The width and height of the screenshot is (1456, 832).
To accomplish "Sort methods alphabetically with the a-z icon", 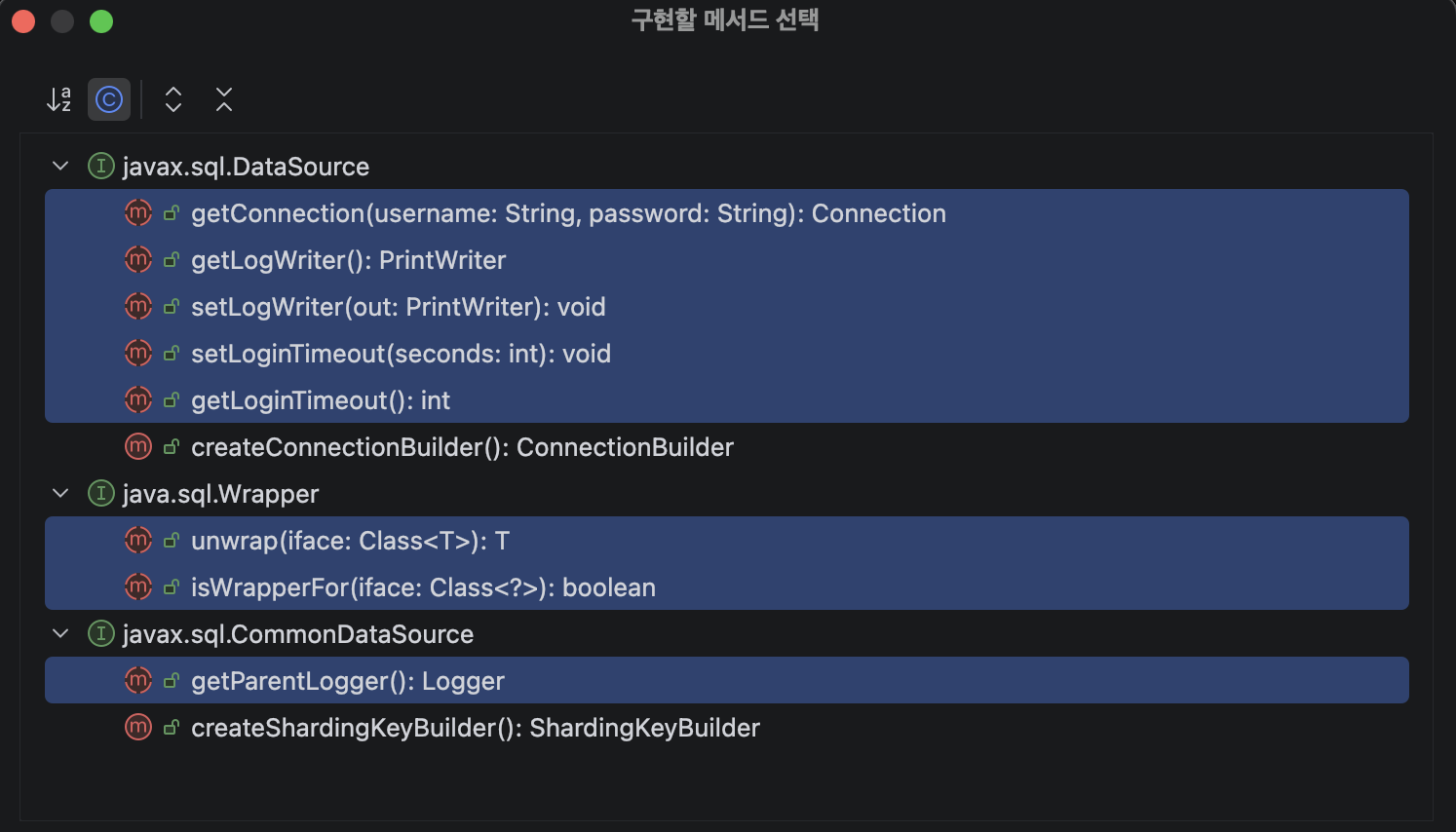I will (x=59, y=99).
